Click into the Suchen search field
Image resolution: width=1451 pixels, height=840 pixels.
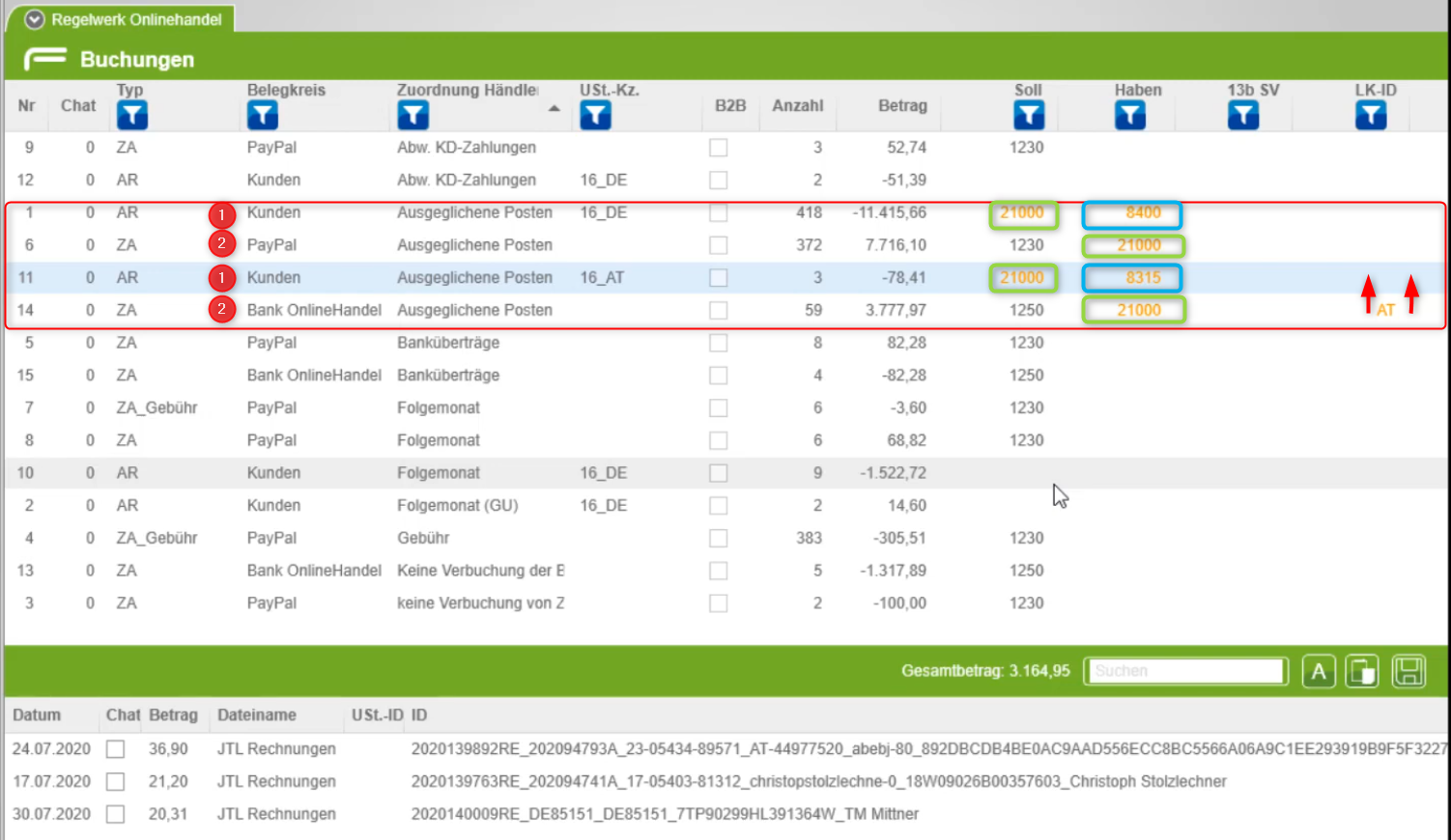click(x=1185, y=671)
